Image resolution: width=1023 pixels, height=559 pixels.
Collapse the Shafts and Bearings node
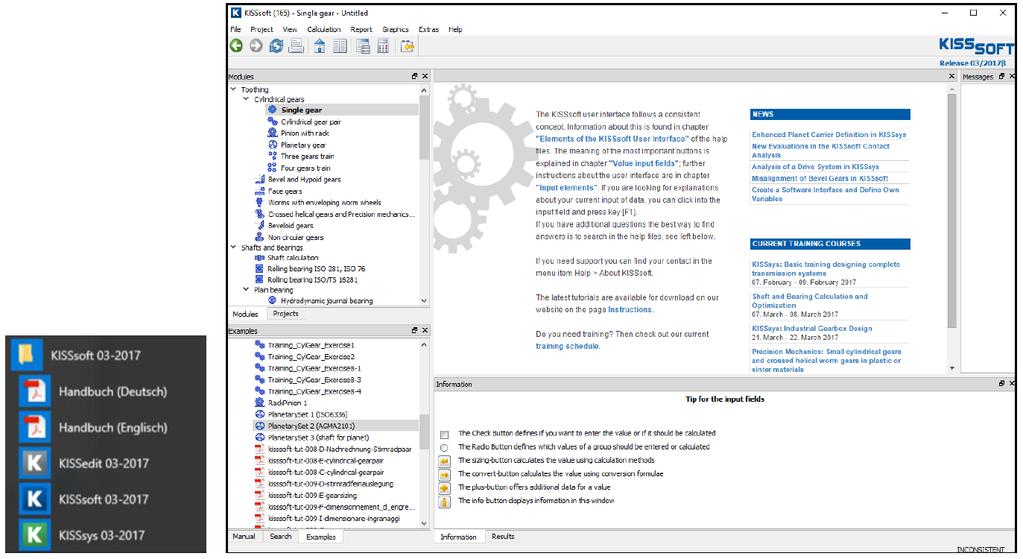pos(234,247)
